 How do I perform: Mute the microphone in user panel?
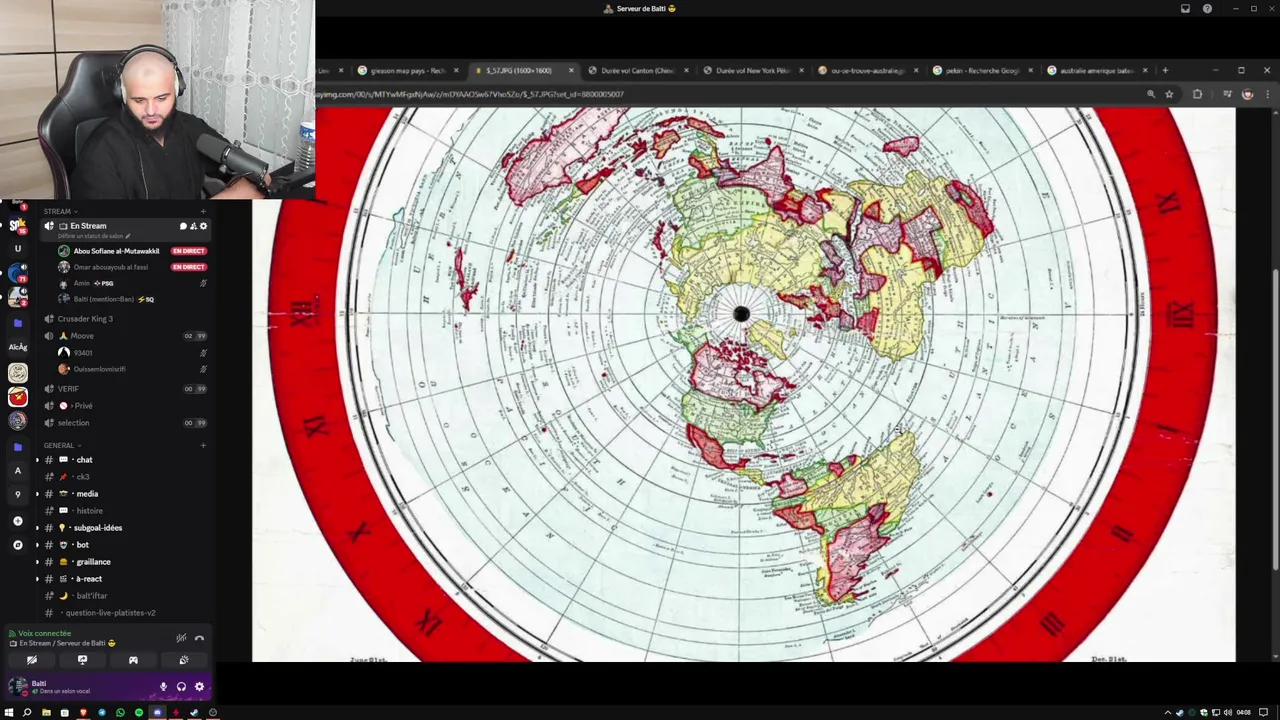point(163,687)
